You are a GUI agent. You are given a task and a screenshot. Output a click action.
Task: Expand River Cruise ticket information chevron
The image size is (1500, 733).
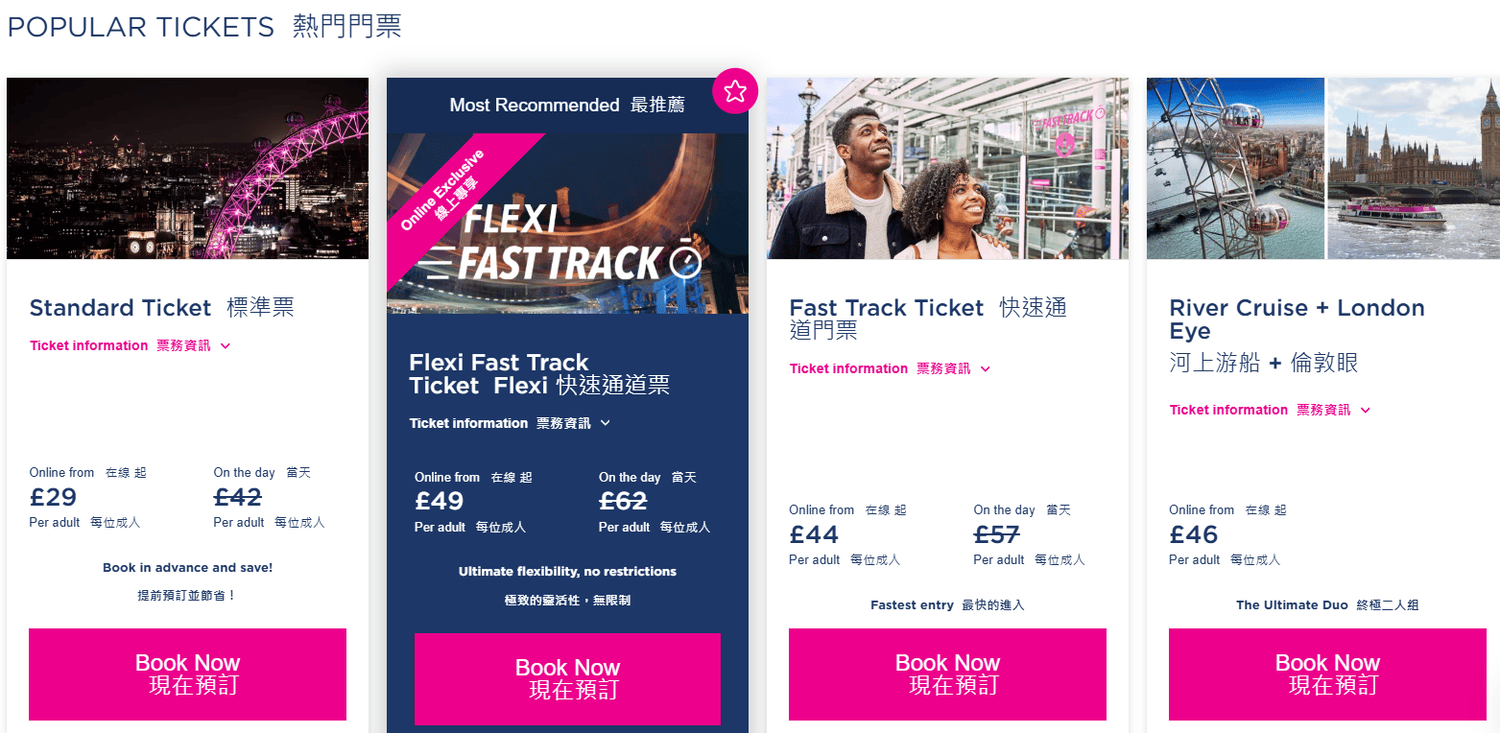(1365, 410)
